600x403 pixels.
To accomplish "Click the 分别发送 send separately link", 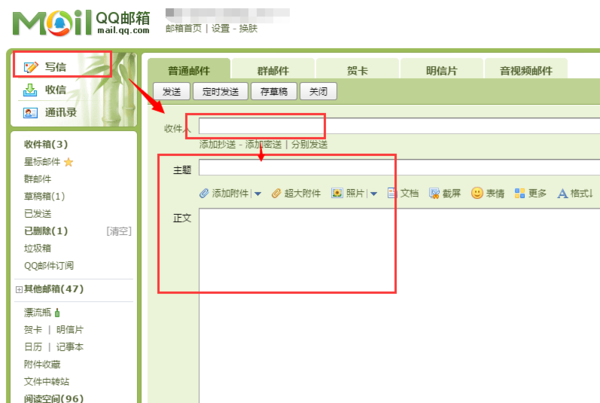I will (x=309, y=145).
